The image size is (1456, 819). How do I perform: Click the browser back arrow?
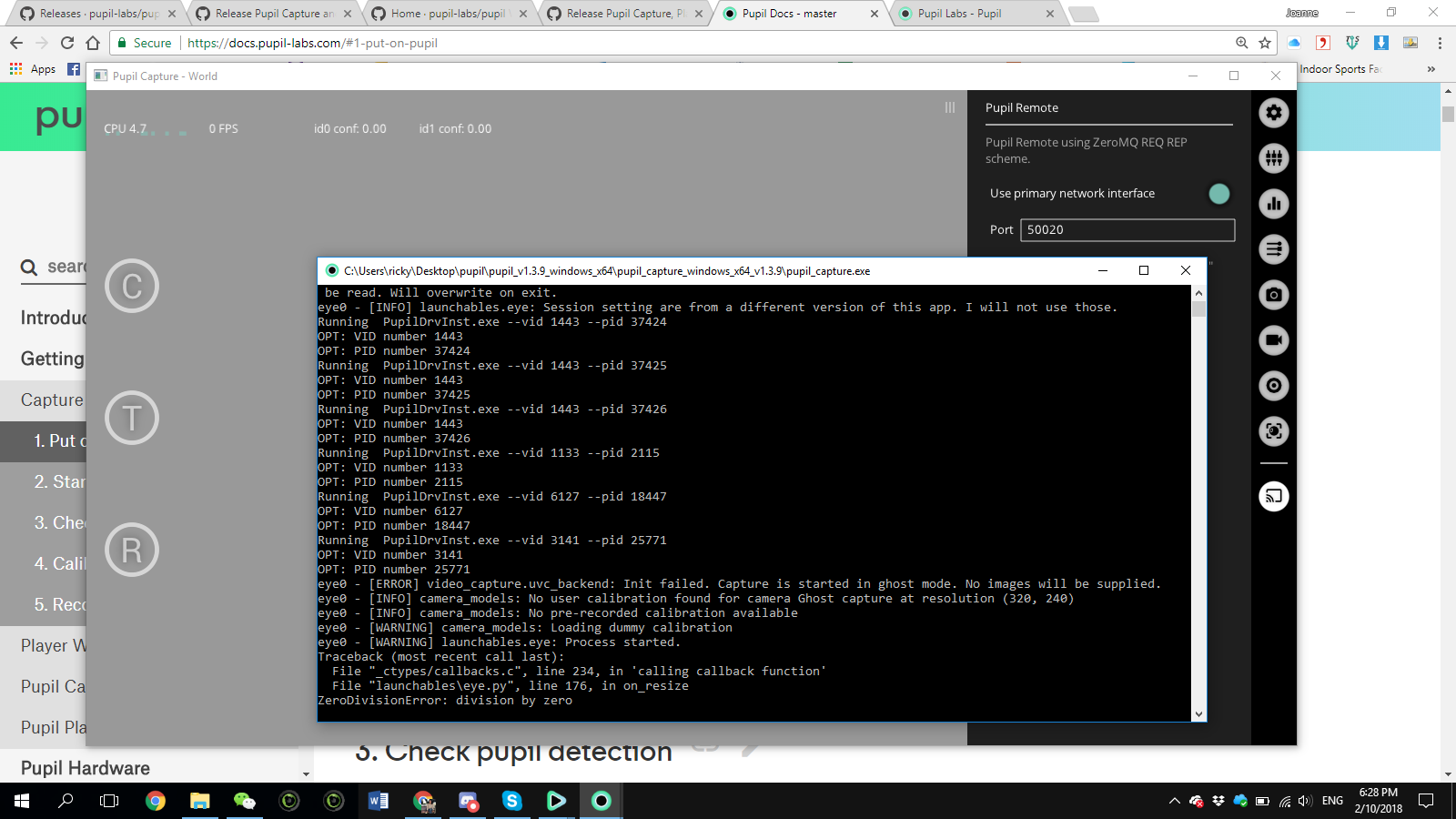coord(16,43)
